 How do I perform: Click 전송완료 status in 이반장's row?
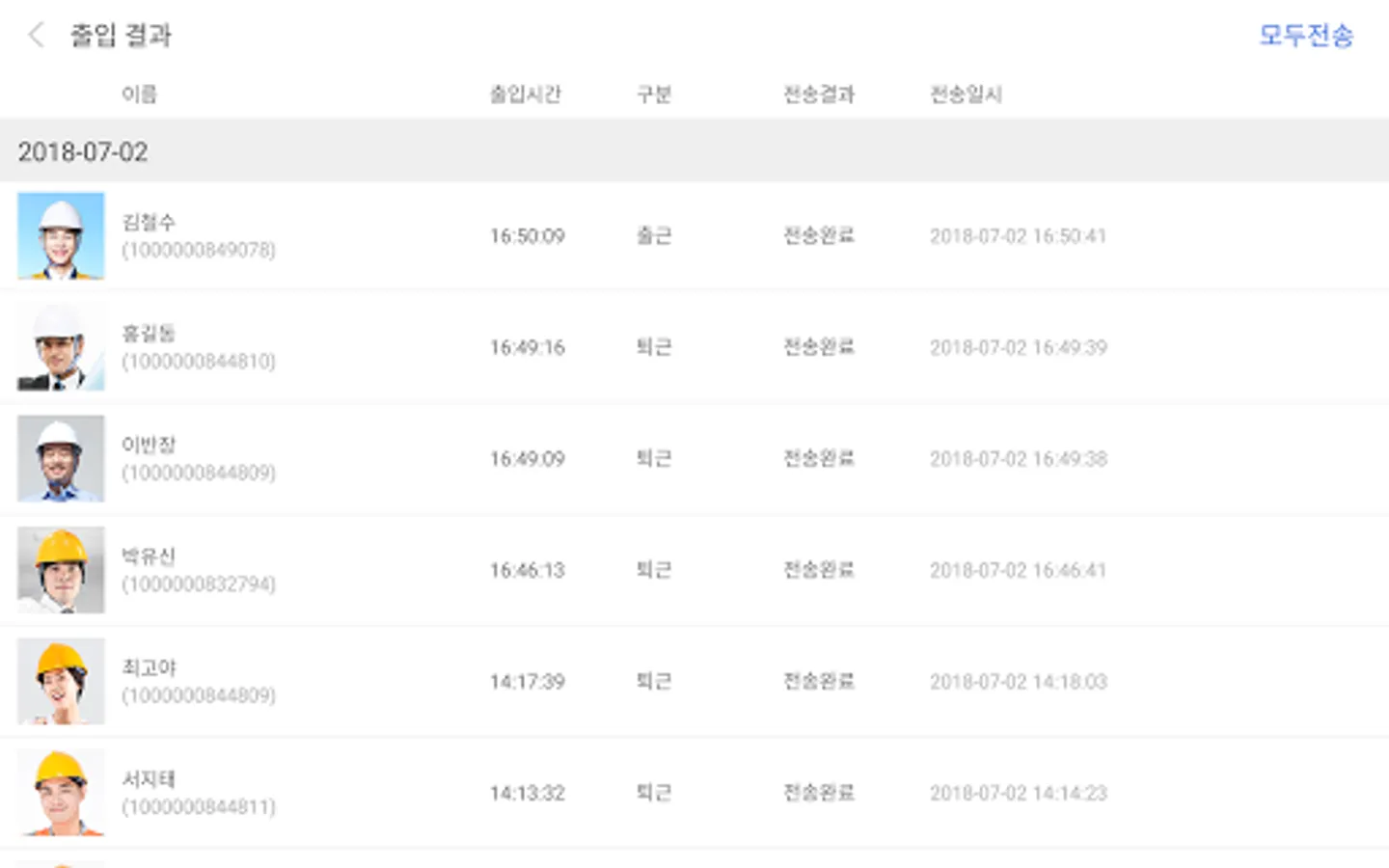pos(819,458)
